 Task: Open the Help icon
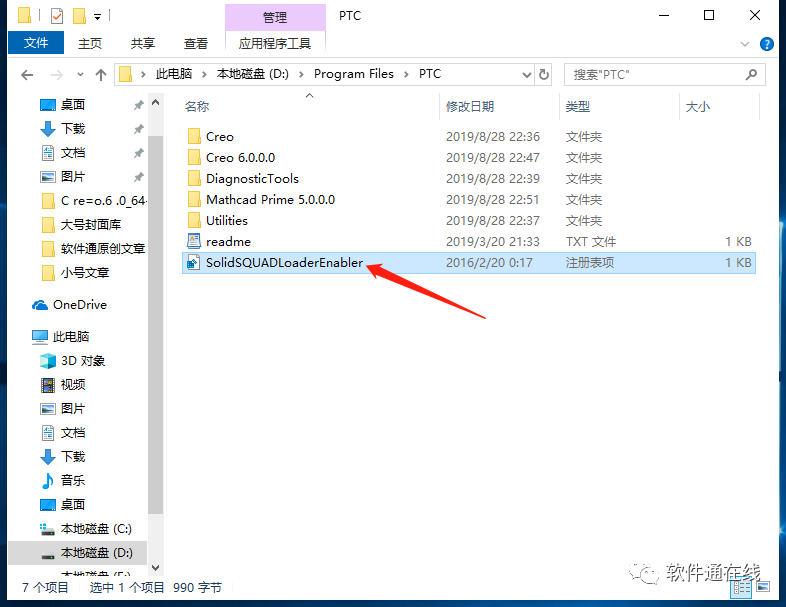(x=766, y=44)
